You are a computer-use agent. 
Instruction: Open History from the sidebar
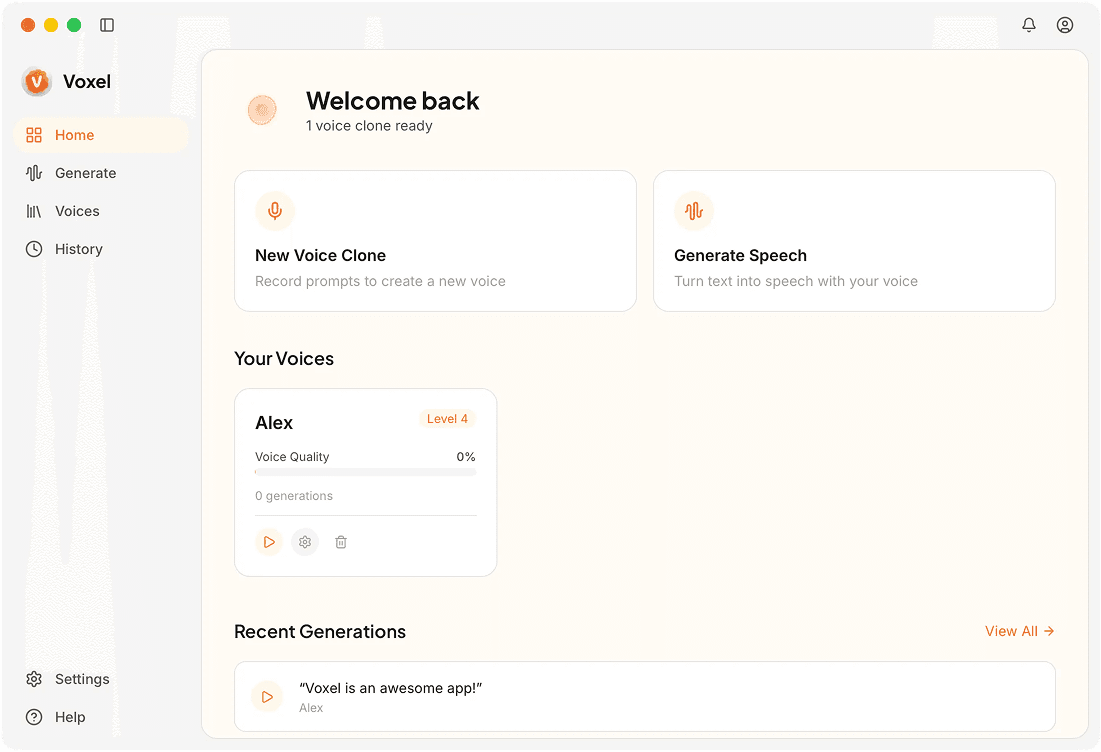(78, 249)
